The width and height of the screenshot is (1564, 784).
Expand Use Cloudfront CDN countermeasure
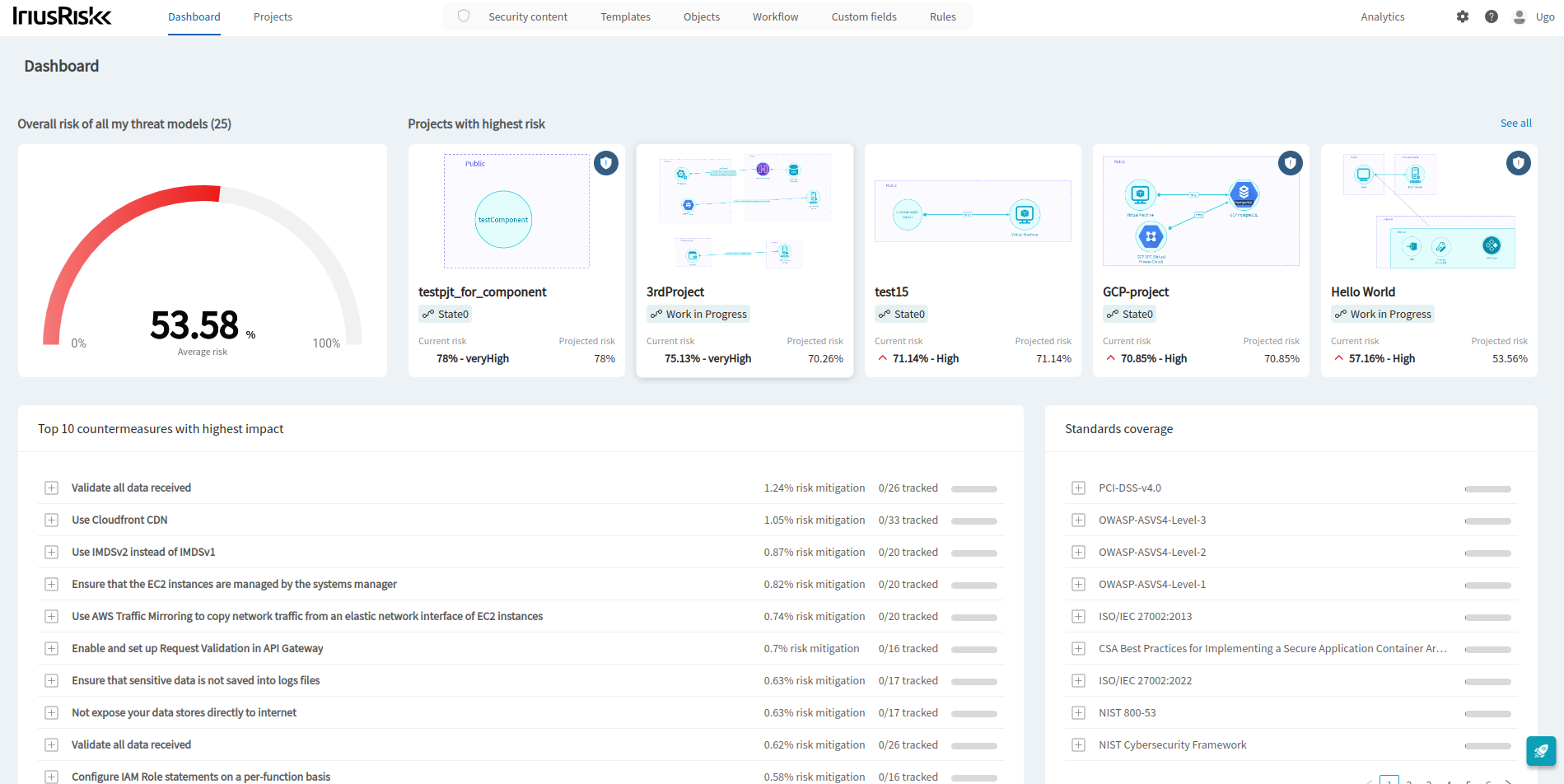pyautogui.click(x=51, y=520)
